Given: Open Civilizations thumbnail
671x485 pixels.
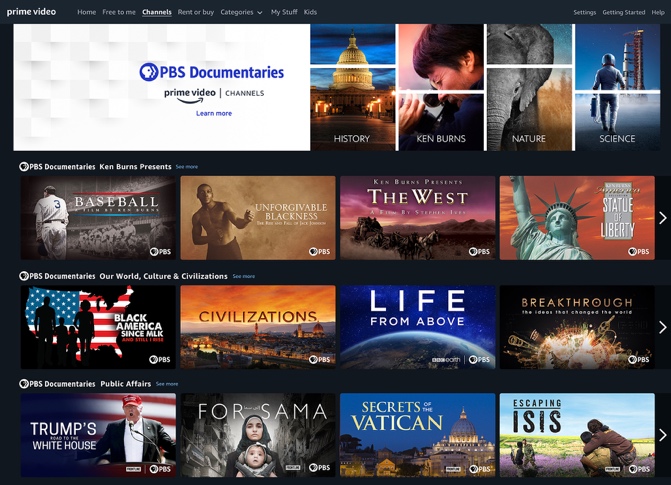Looking at the screenshot, I should click(x=258, y=327).
